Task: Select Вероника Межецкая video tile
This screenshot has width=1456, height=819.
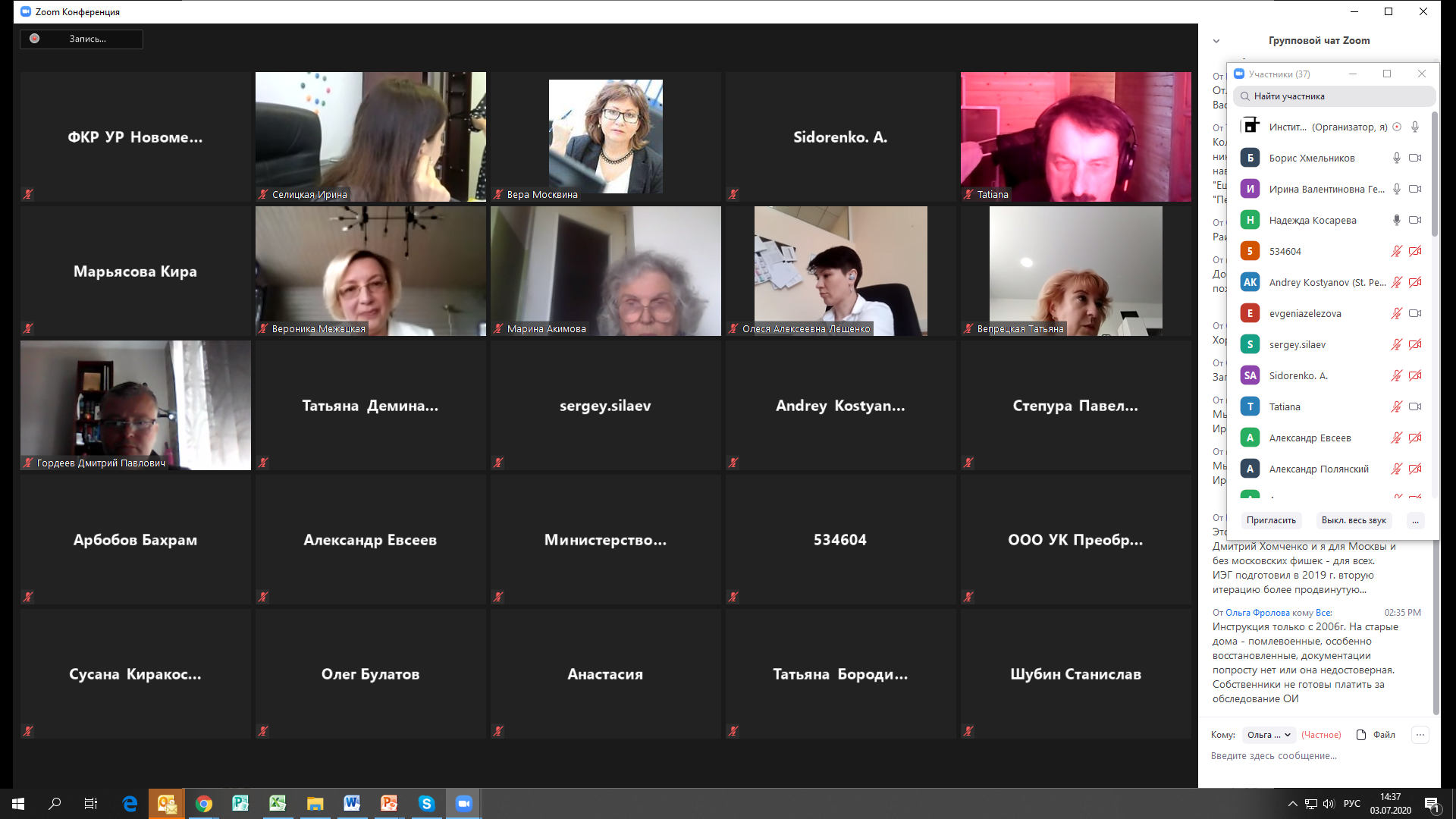Action: [370, 271]
